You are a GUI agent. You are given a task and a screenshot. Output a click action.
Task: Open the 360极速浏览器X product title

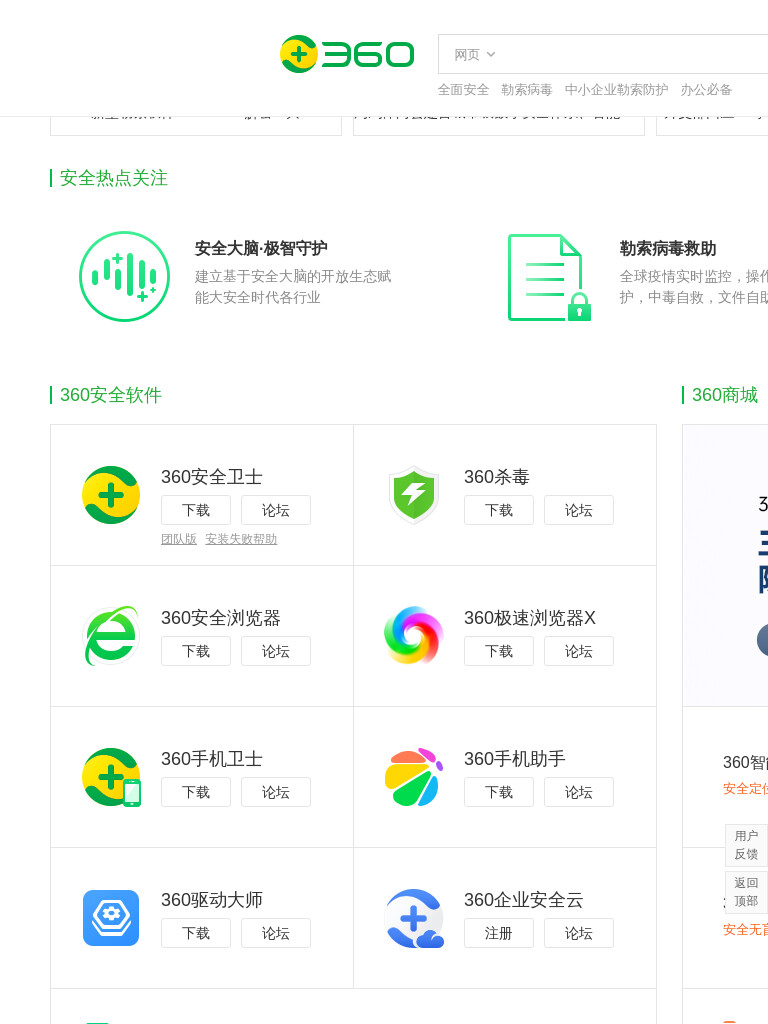(x=530, y=618)
